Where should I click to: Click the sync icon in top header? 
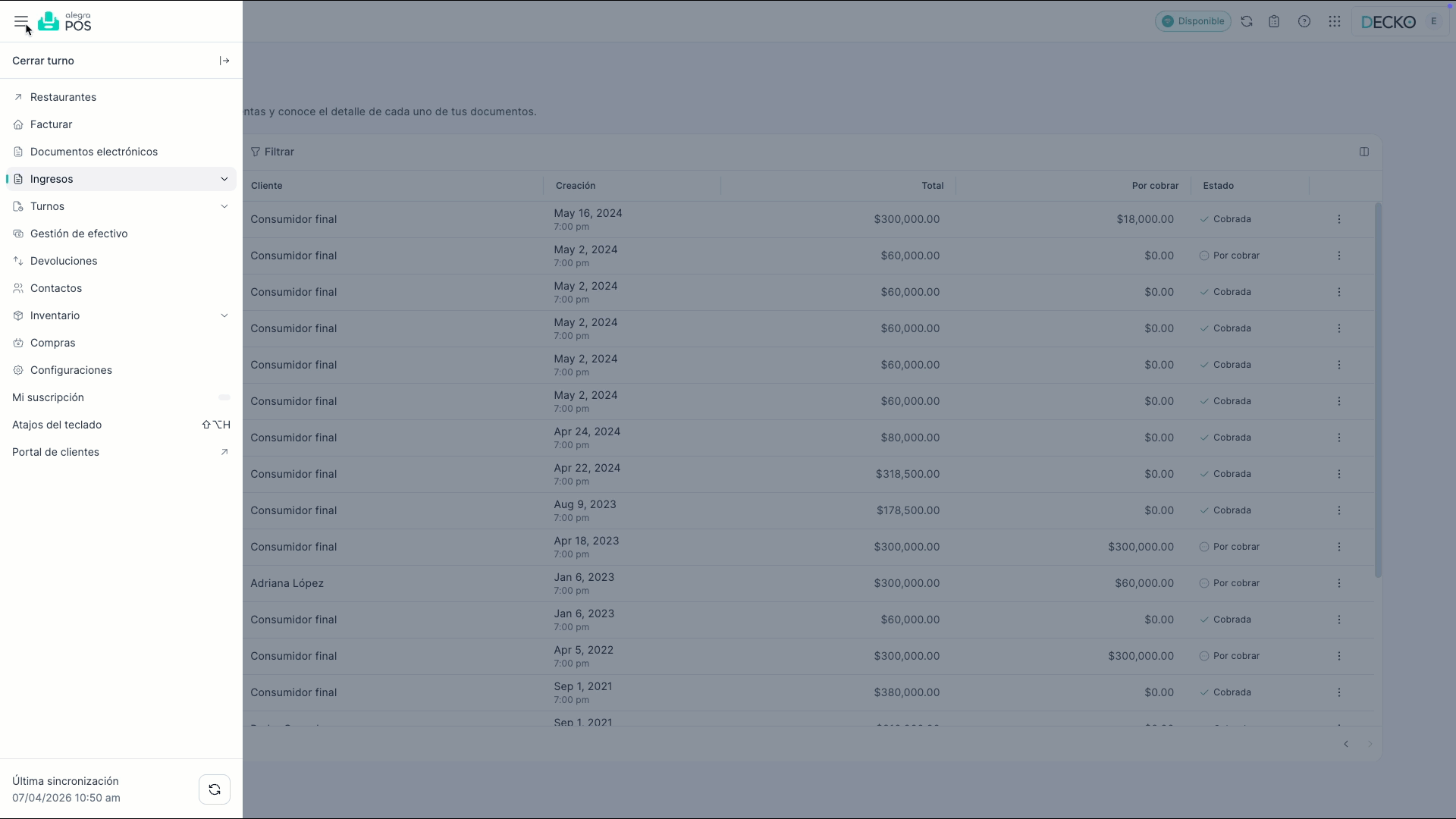1247,21
